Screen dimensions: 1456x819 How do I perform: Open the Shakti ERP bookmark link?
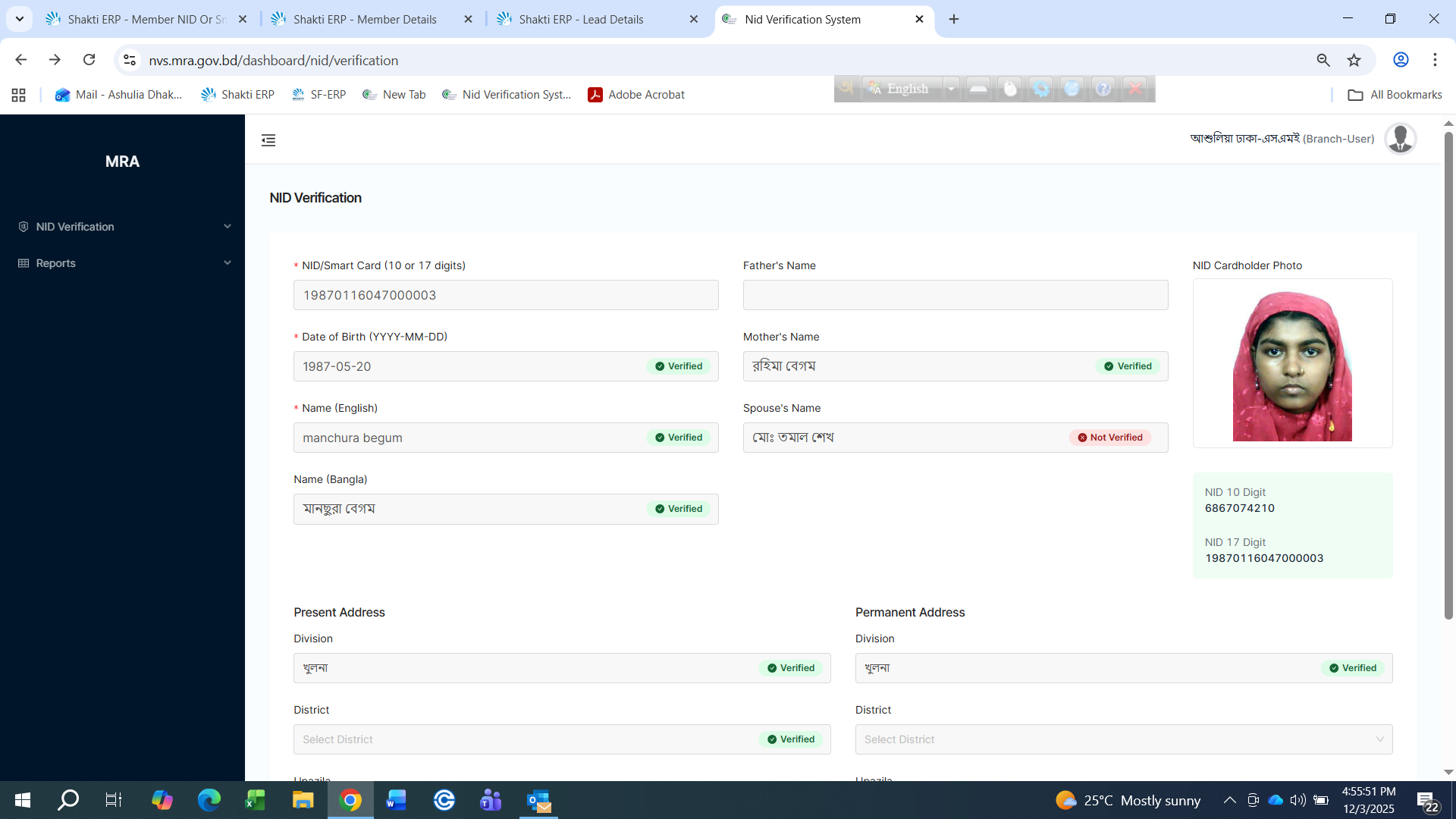(x=237, y=95)
